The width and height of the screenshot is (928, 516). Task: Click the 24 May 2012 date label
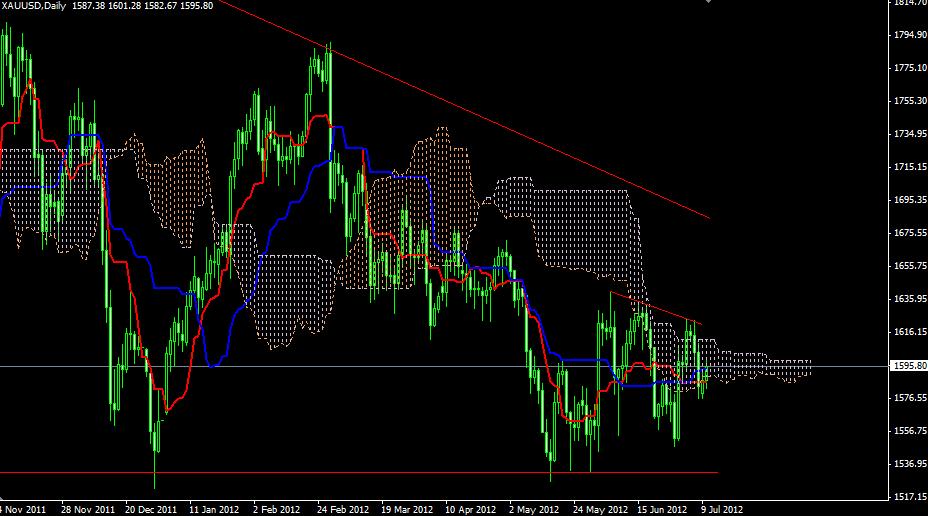point(600,509)
